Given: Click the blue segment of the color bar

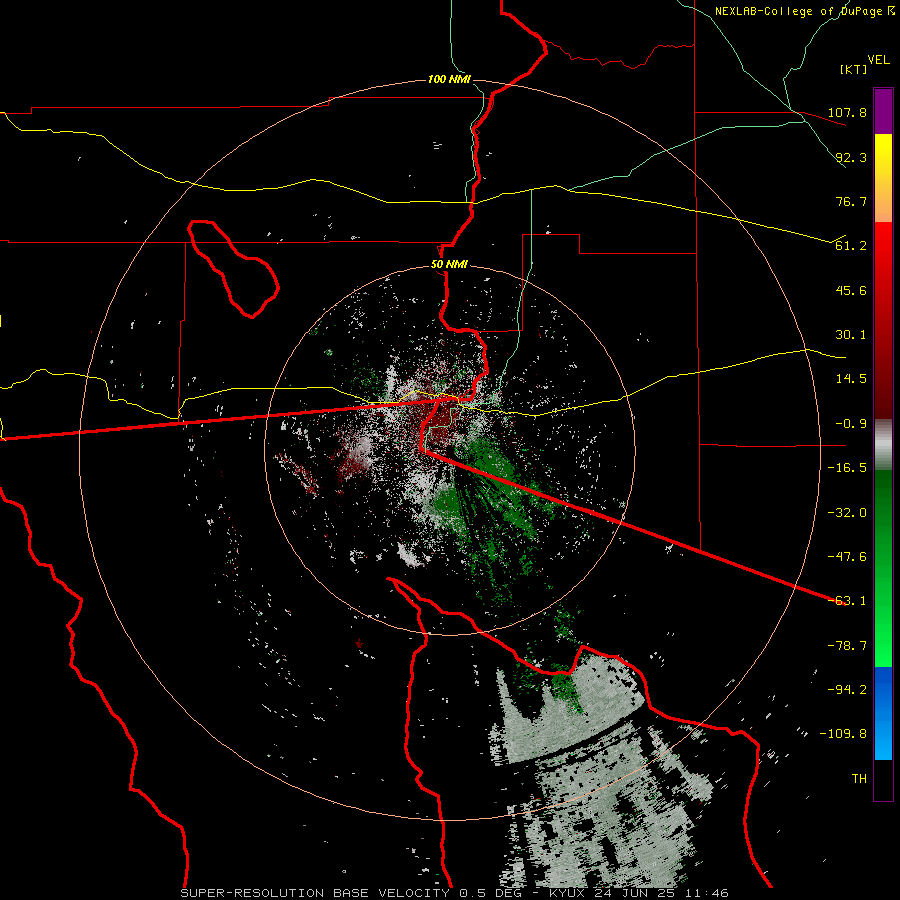Looking at the screenshot, I should click(883, 713).
